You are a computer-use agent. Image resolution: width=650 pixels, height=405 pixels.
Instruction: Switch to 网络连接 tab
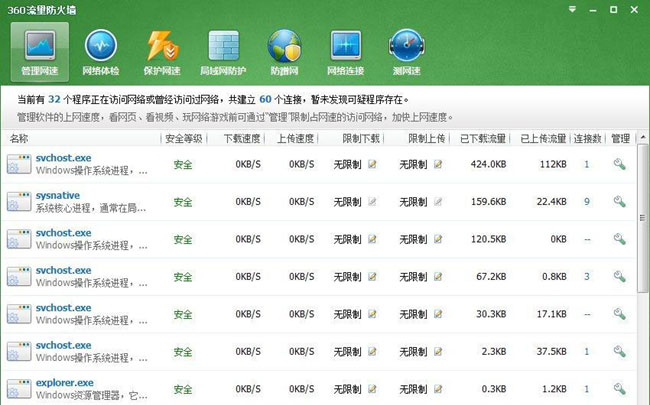(x=346, y=52)
